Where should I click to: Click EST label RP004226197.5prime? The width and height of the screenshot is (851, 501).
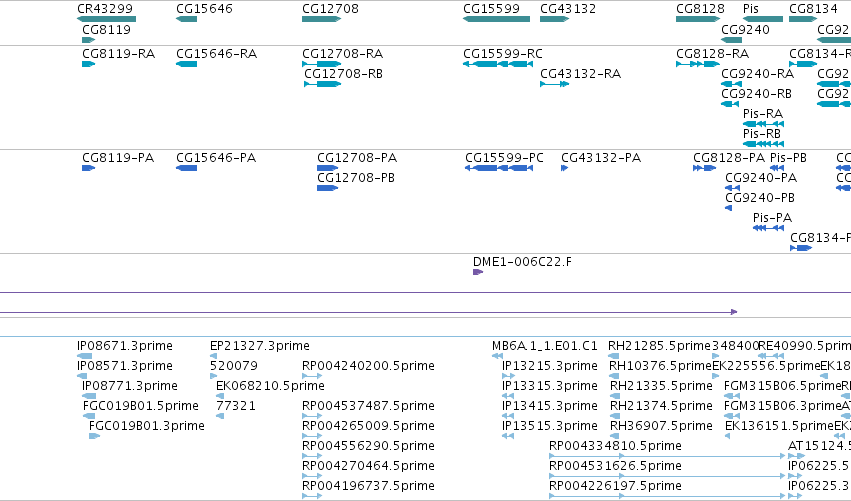(x=615, y=487)
